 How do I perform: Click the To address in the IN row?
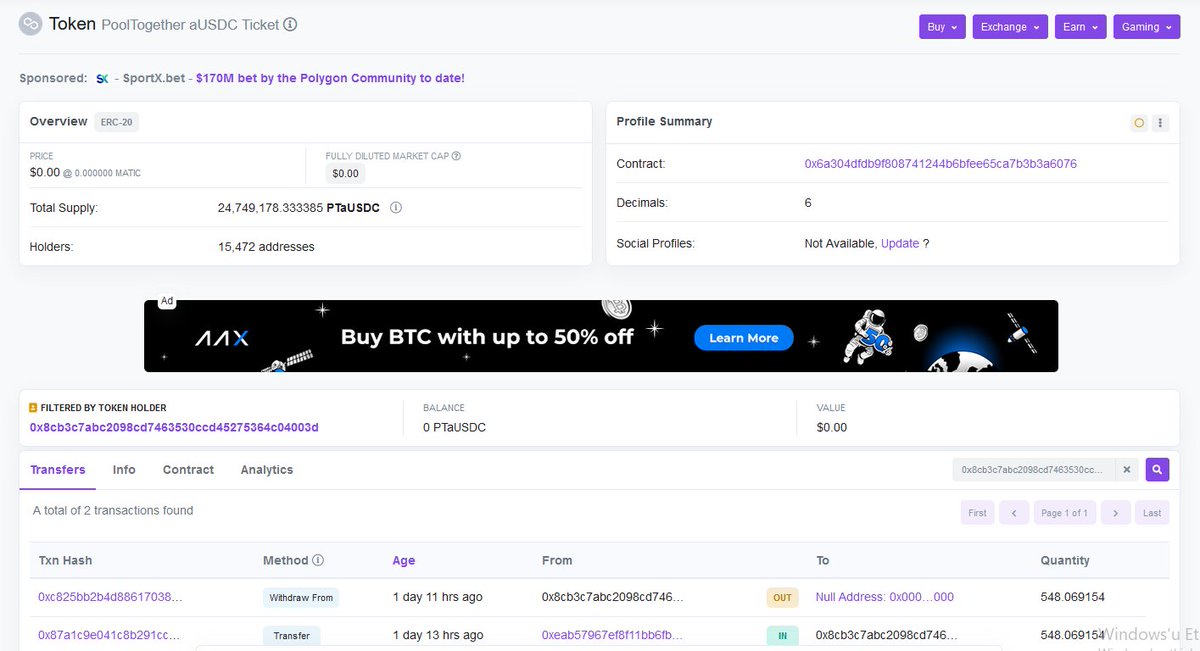[886, 635]
